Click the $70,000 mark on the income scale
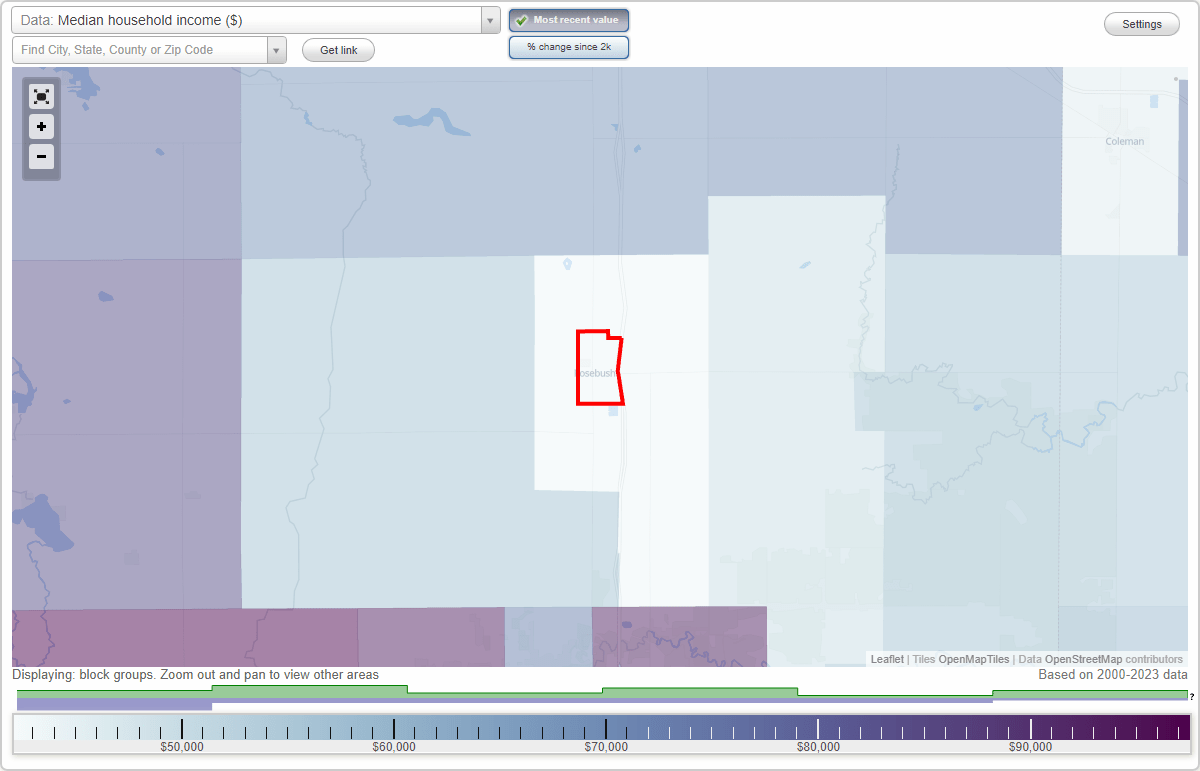1200x771 pixels. coord(608,731)
